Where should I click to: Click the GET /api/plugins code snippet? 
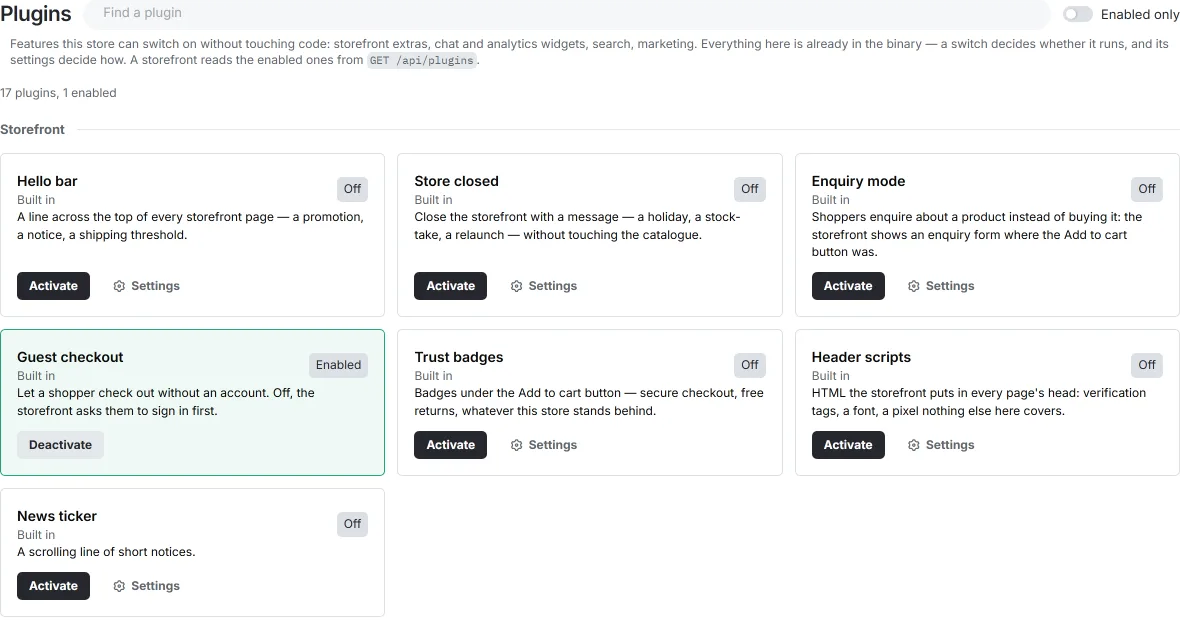[421, 60]
